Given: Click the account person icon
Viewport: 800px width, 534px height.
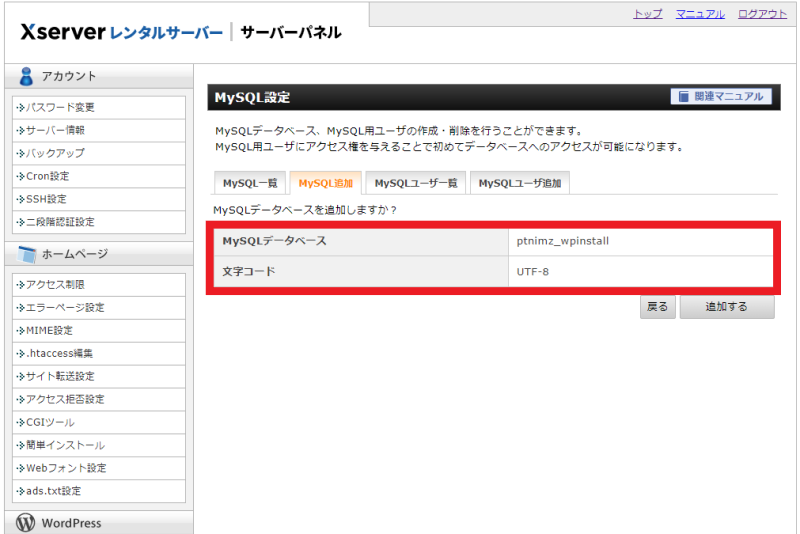Looking at the screenshot, I should (x=26, y=76).
